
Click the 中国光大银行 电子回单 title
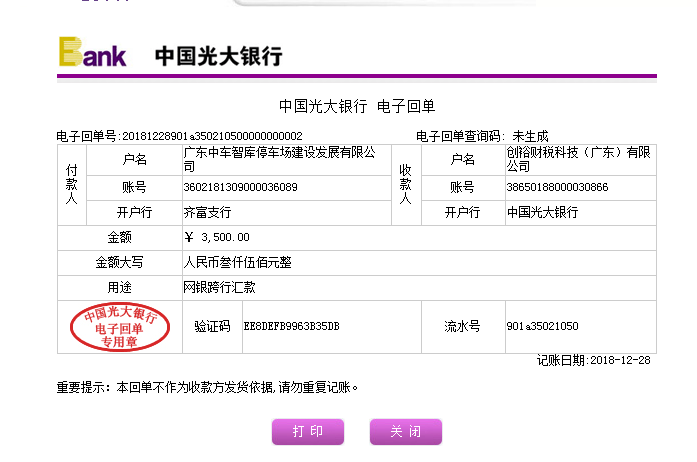[x=357, y=106]
